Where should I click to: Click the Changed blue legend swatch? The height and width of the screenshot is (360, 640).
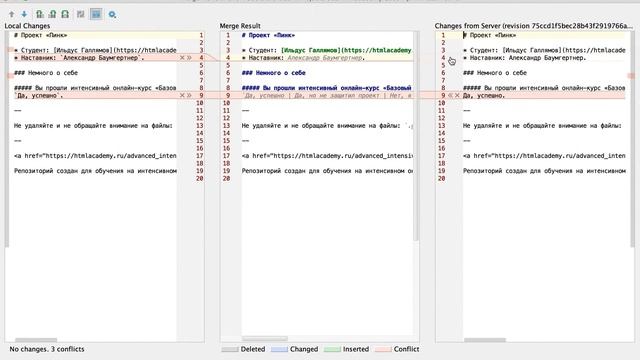click(x=279, y=349)
